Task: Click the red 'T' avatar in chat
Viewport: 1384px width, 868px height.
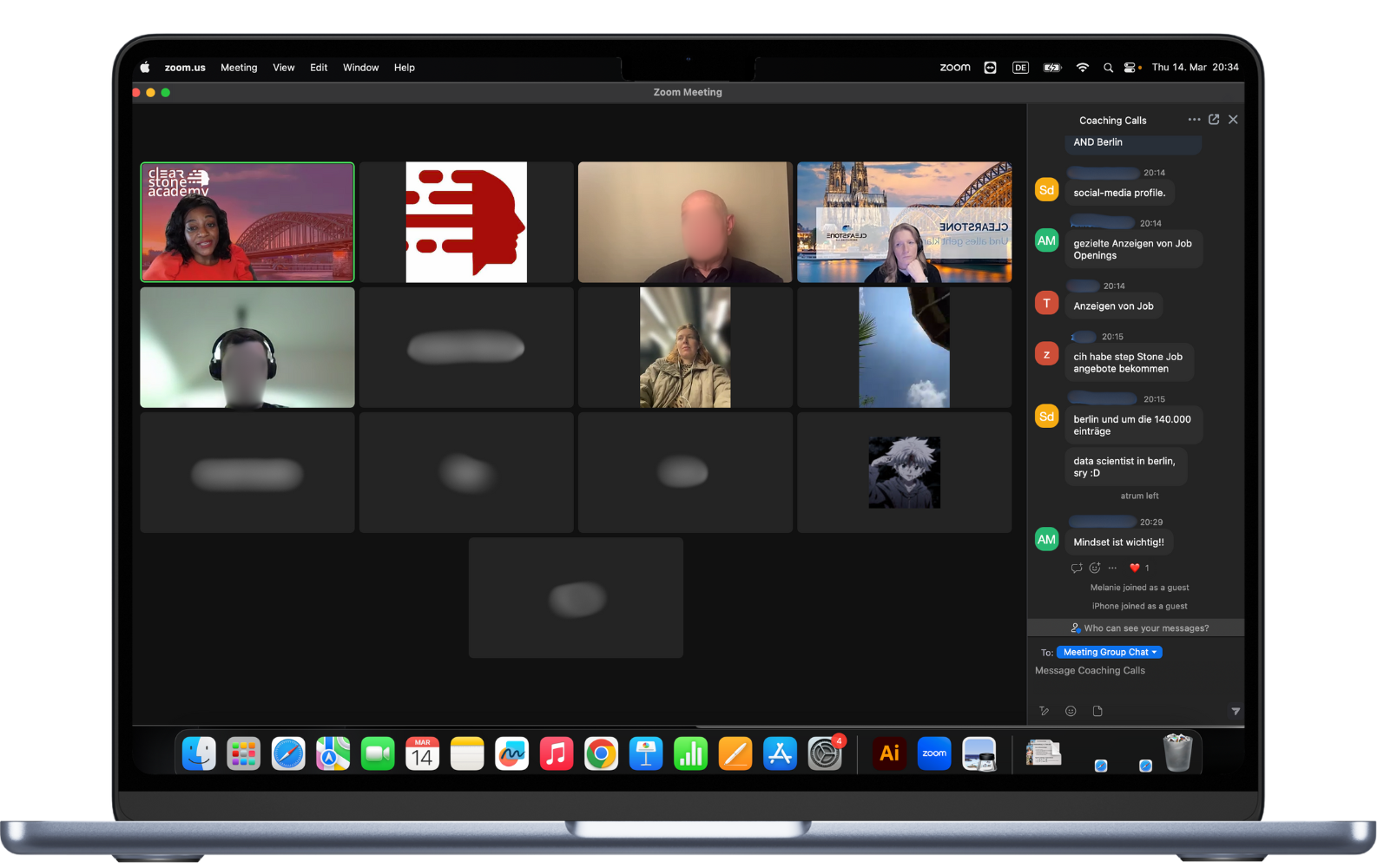Action: [1047, 303]
